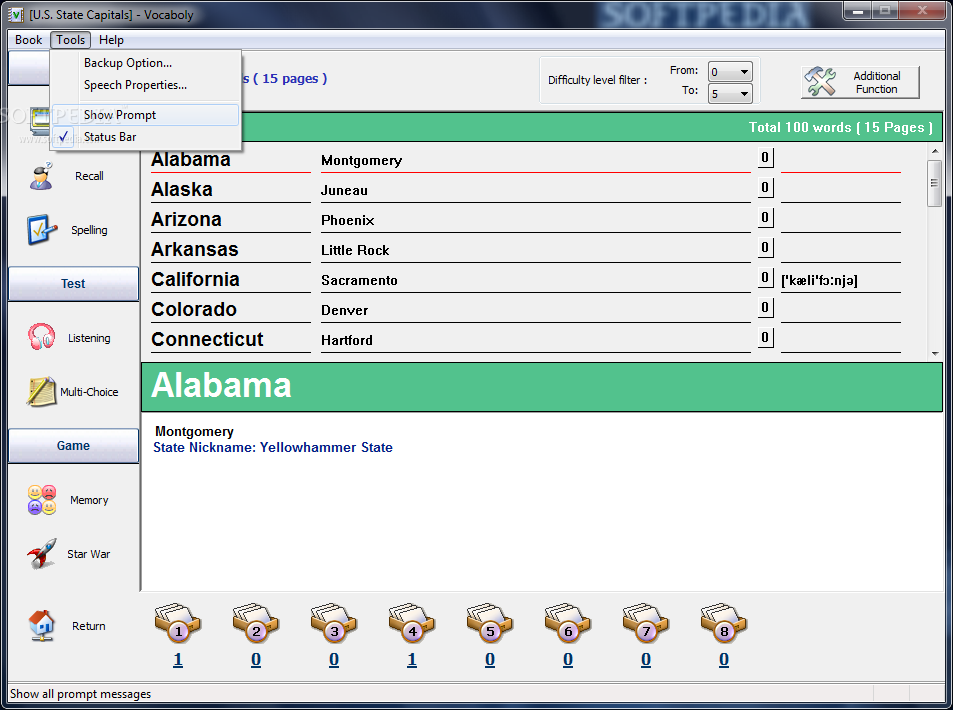953x710 pixels.
Task: Click the count link under box 4
Action: pyautogui.click(x=412, y=660)
